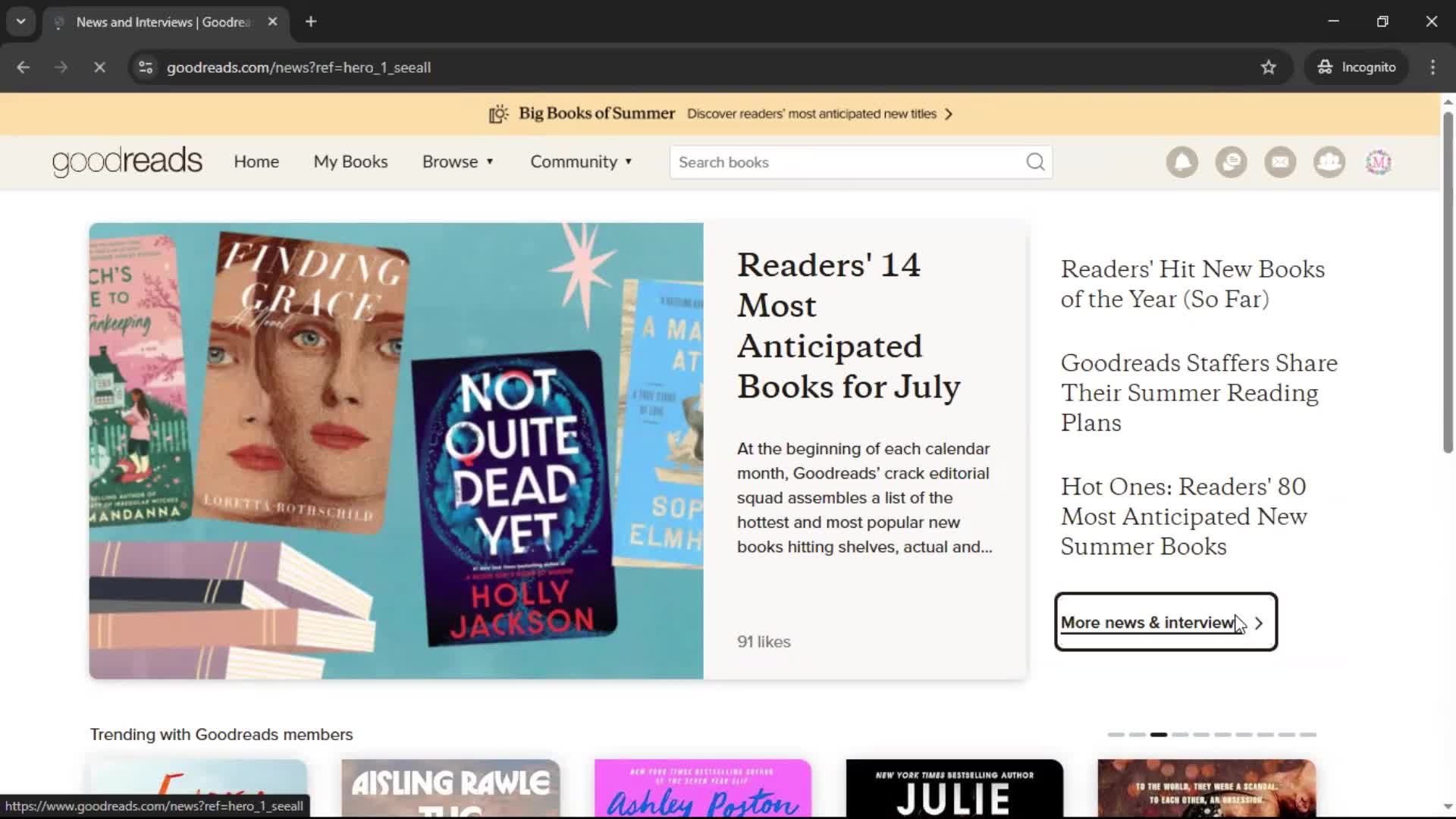Image resolution: width=1456 pixels, height=819 pixels.
Task: Open the friends icon in header
Action: coord(1329,162)
